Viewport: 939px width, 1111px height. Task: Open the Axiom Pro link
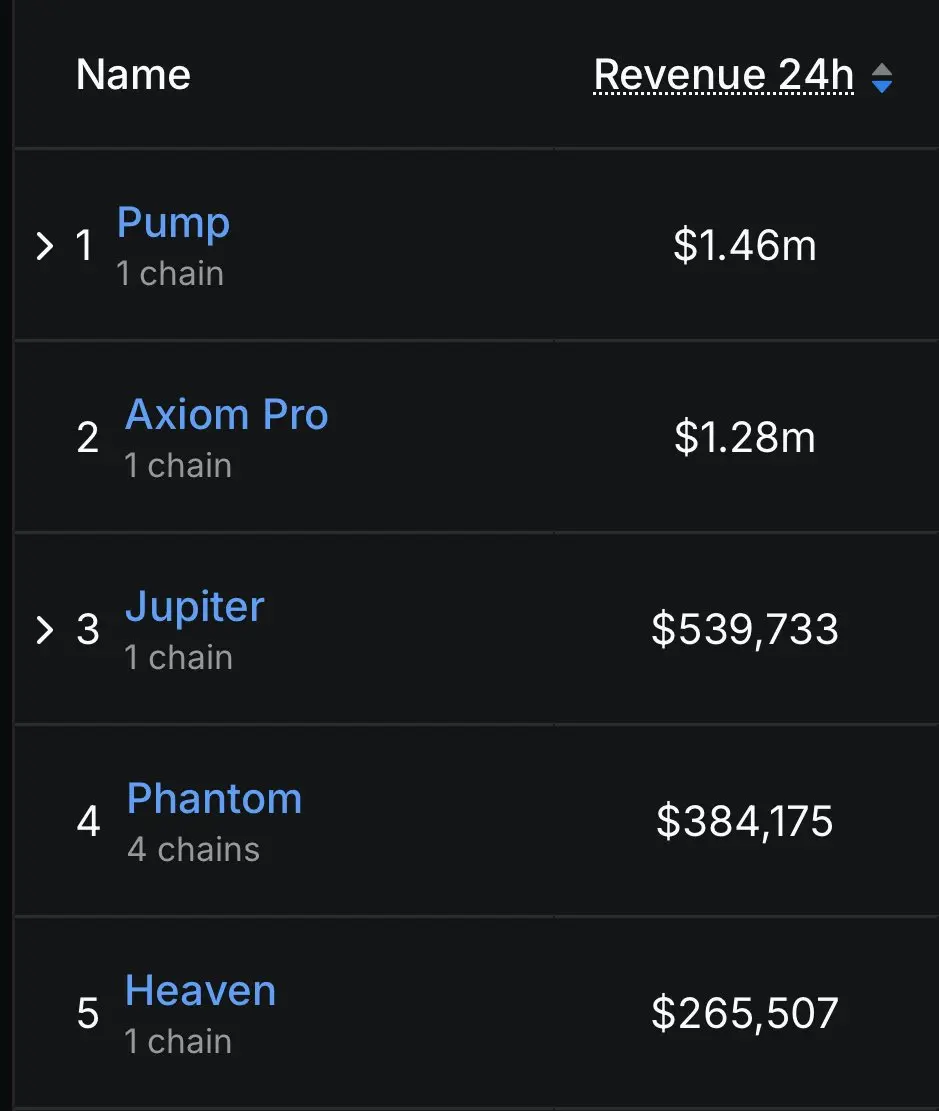[x=227, y=414]
